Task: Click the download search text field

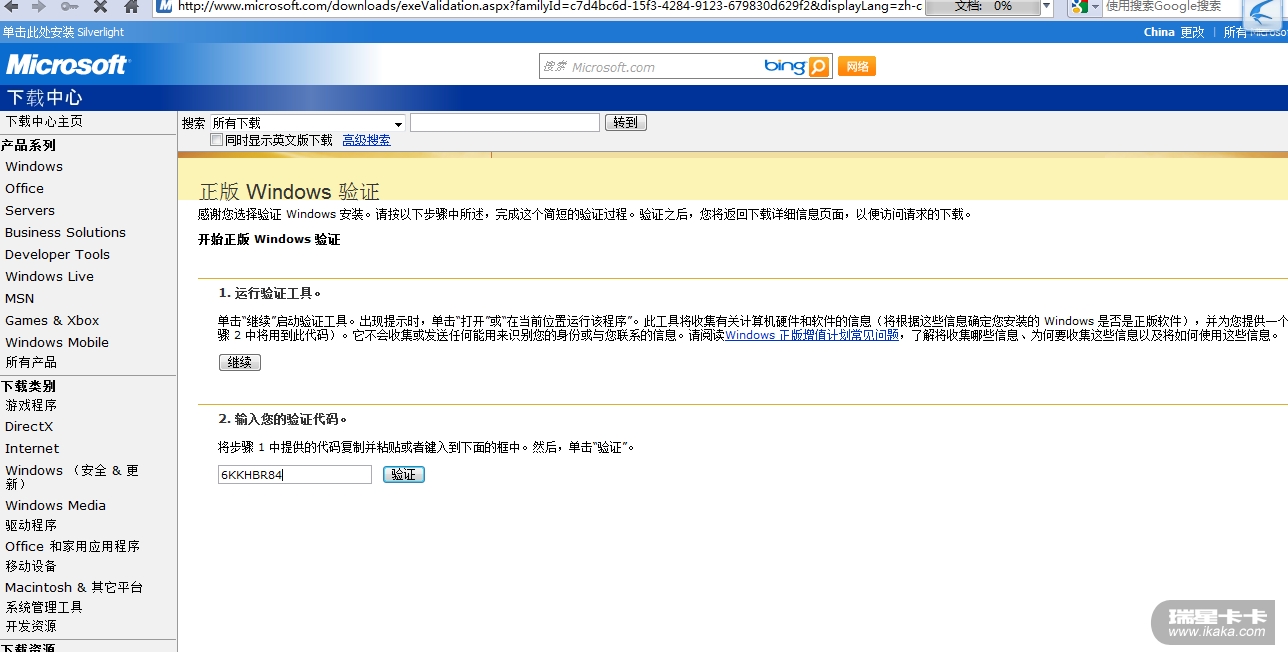Action: pos(505,122)
